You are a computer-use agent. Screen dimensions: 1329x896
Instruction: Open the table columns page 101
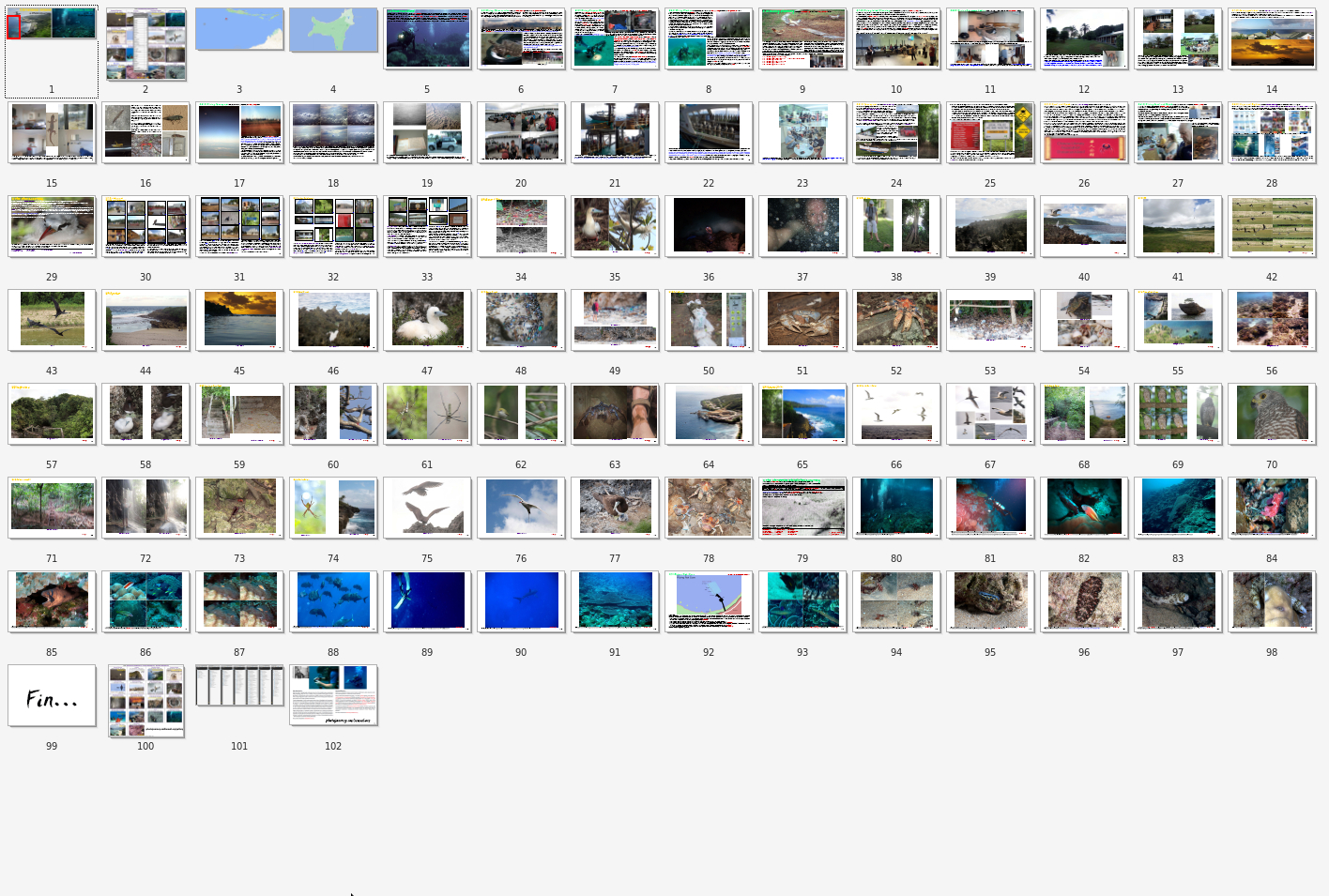click(x=239, y=686)
